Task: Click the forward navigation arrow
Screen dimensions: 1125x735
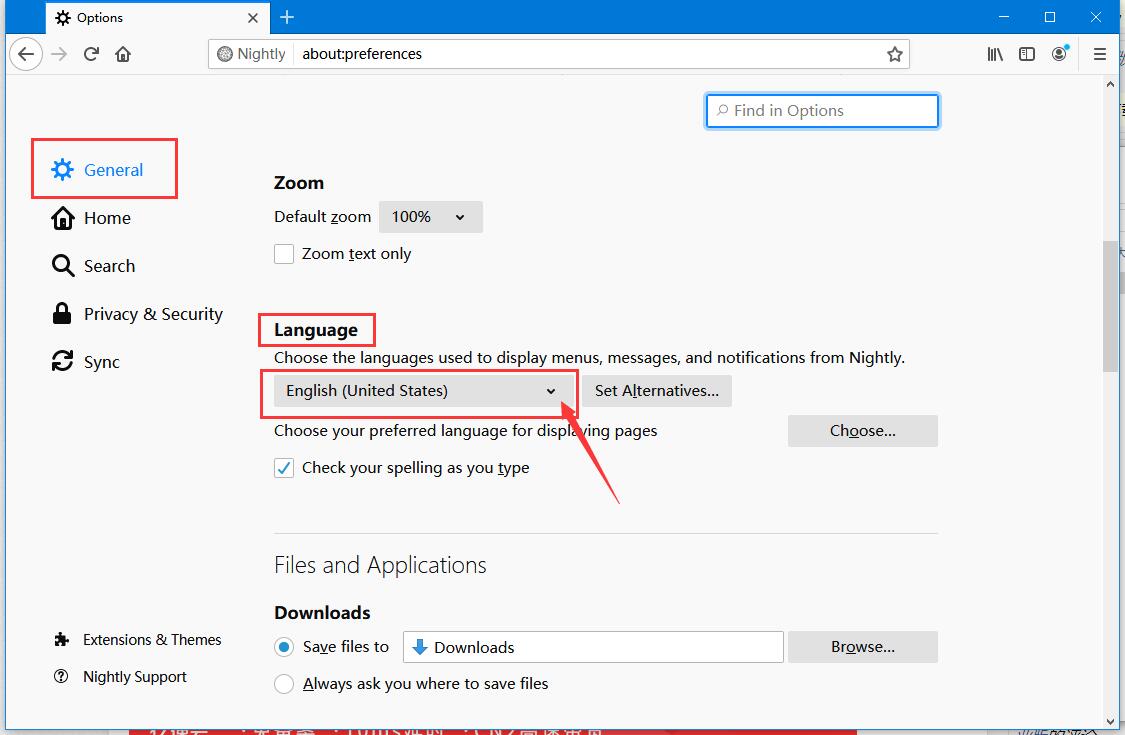Action: (x=60, y=54)
